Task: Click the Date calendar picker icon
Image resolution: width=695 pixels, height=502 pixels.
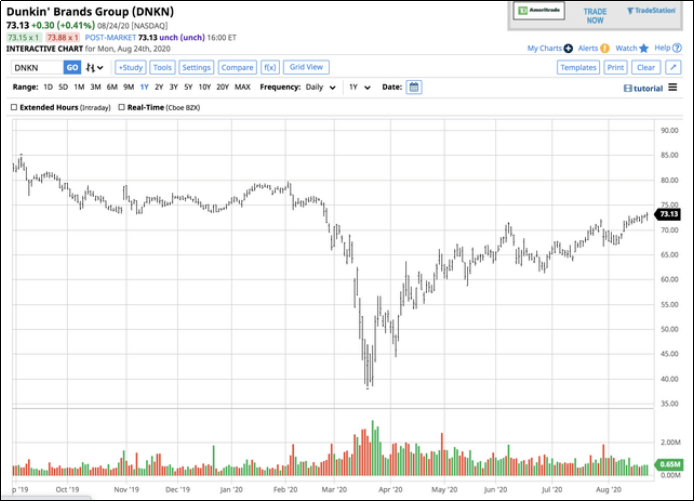Action: [x=414, y=87]
